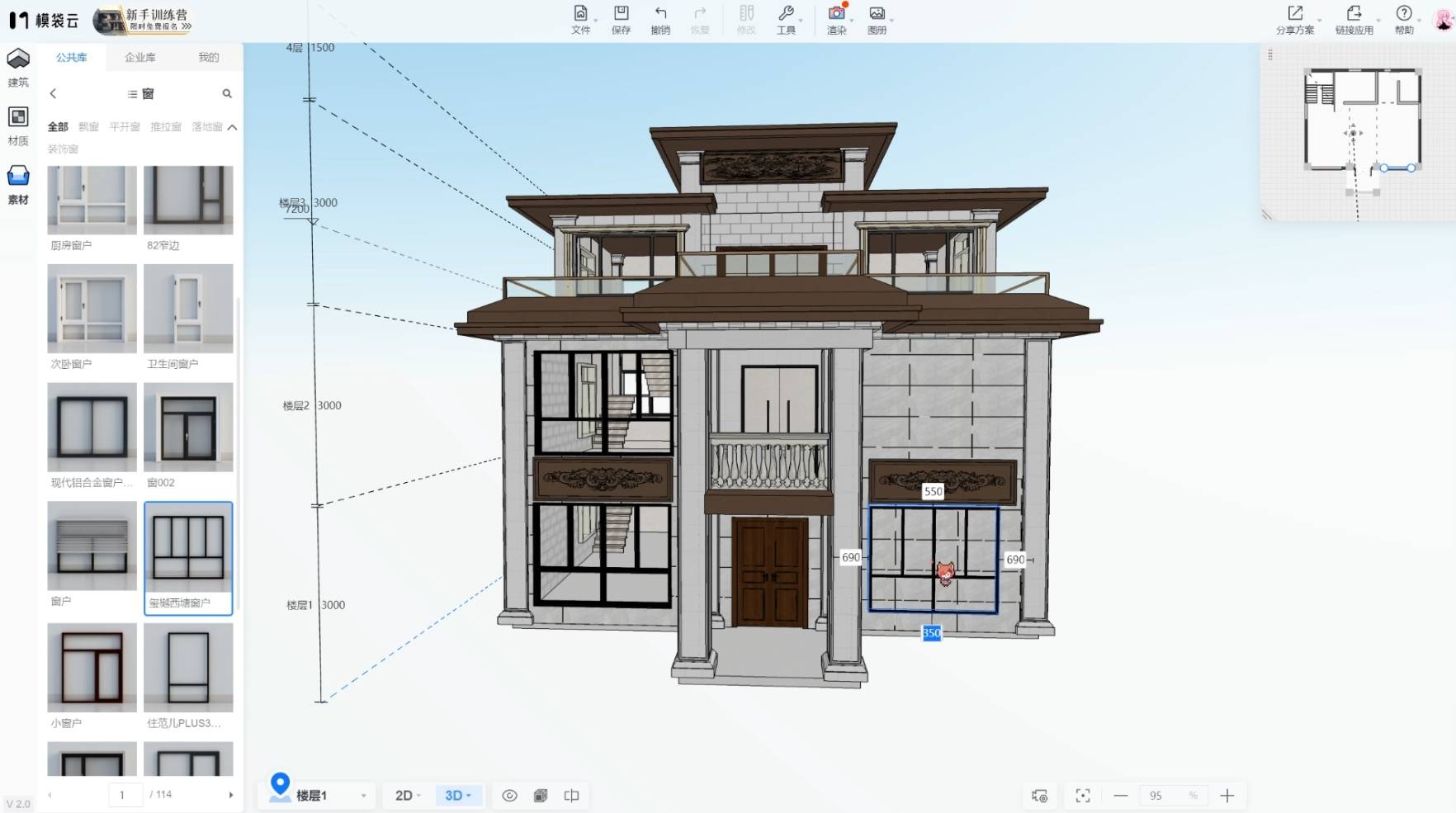Go to previous library page arrow
This screenshot has height=813, width=1456.
point(50,795)
